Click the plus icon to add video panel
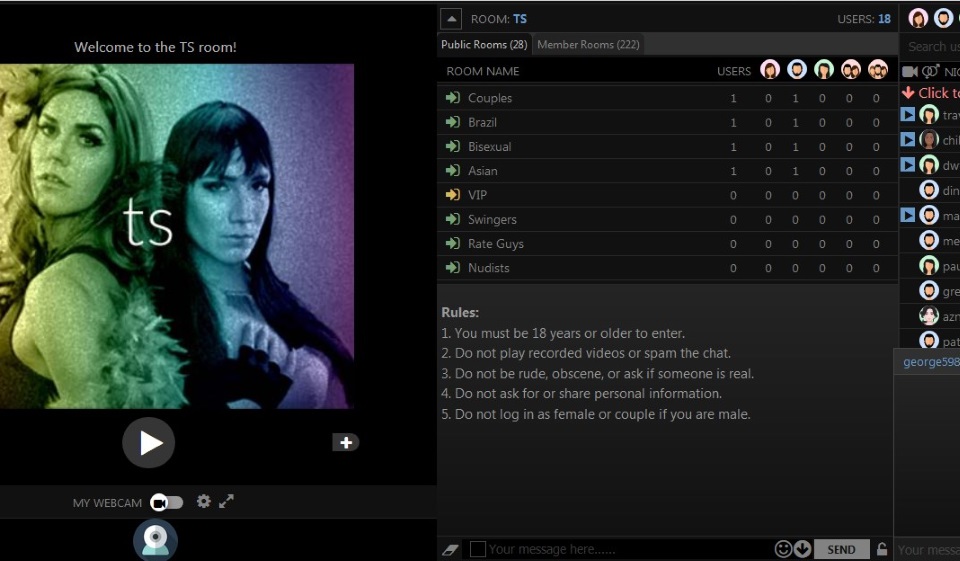This screenshot has width=960, height=561. pyautogui.click(x=345, y=442)
